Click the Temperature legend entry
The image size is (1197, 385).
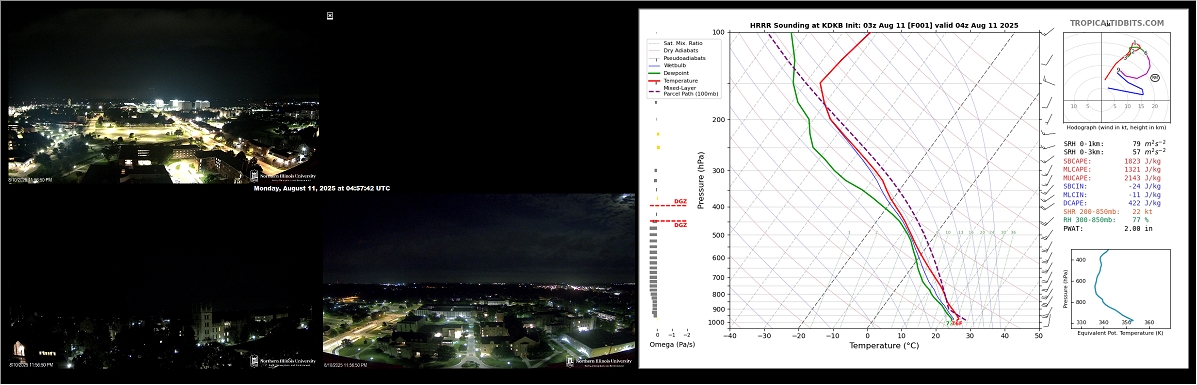[x=676, y=80]
